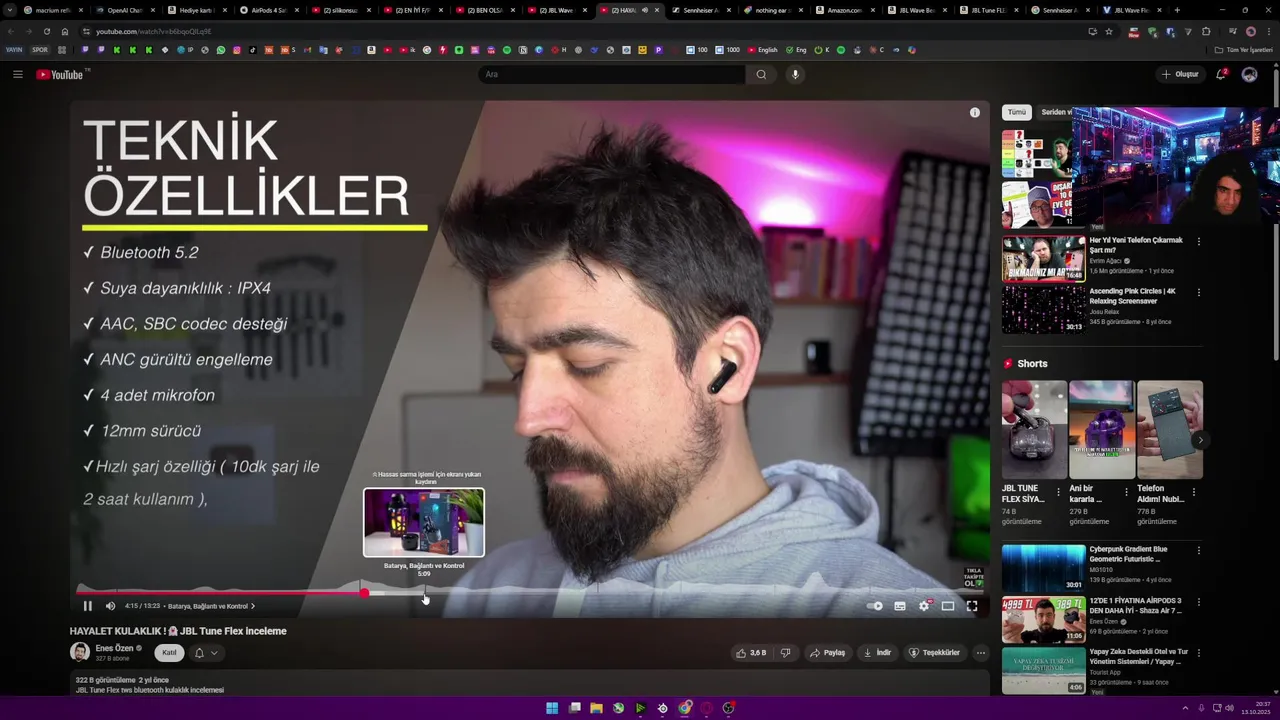1280x720 pixels.
Task: Open options for JBL TUNE FLEX Short
Action: click(1058, 492)
